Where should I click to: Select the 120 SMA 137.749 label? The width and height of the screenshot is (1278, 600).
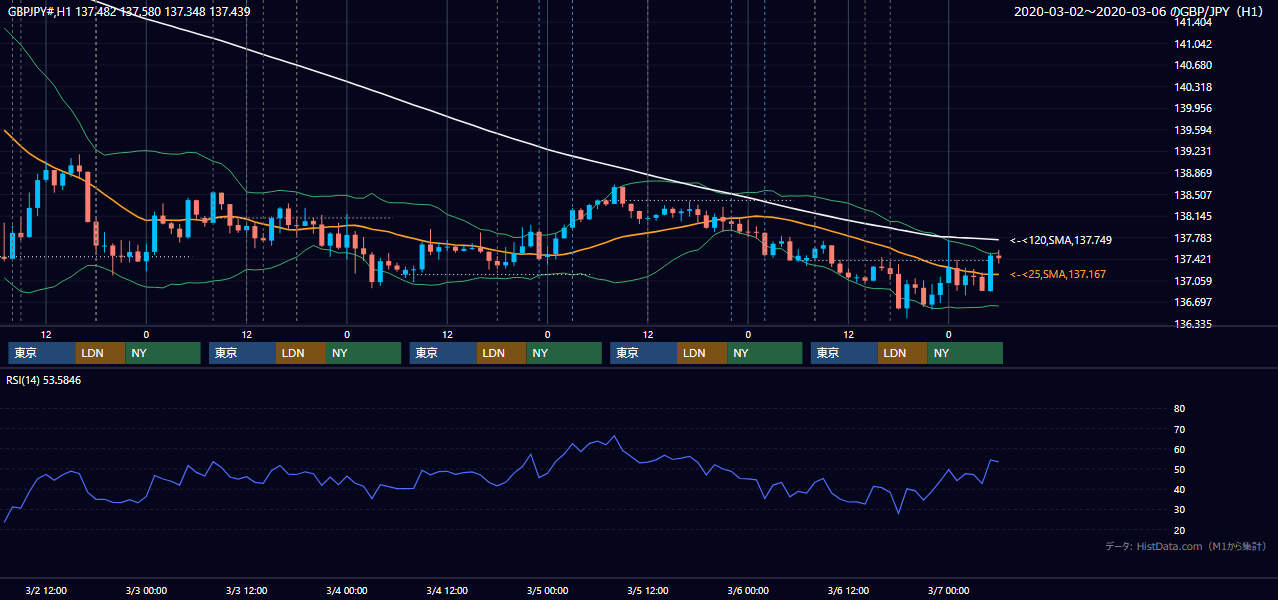pos(1060,240)
